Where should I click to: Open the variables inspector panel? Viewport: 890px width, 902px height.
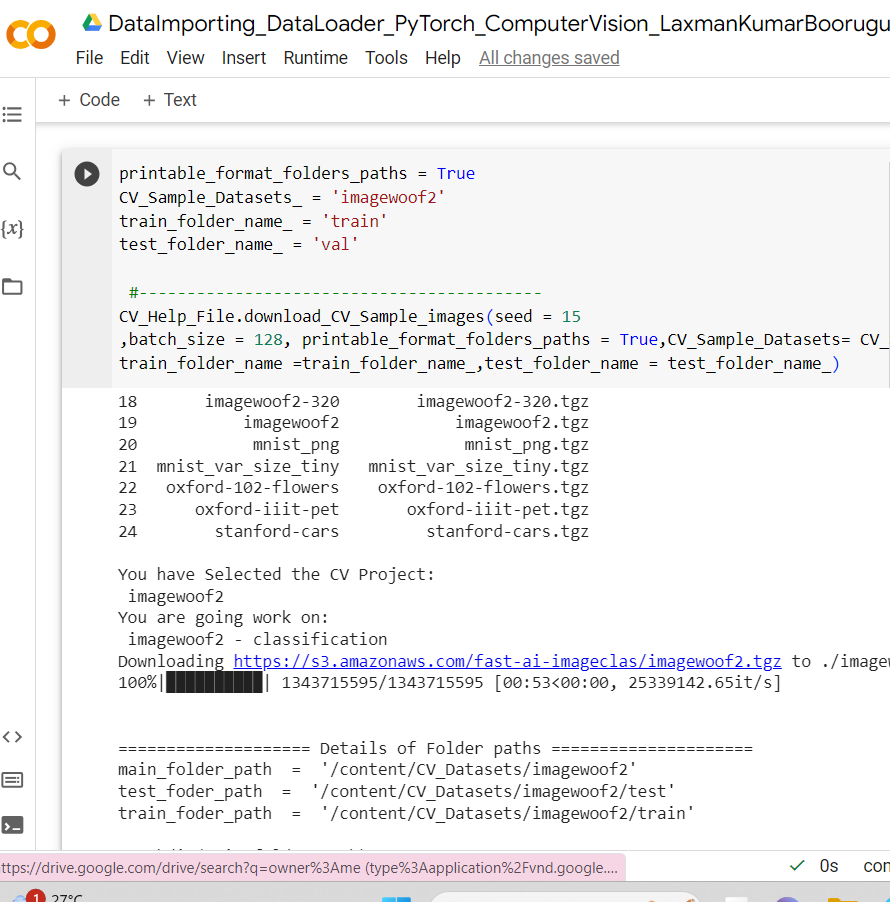12,229
